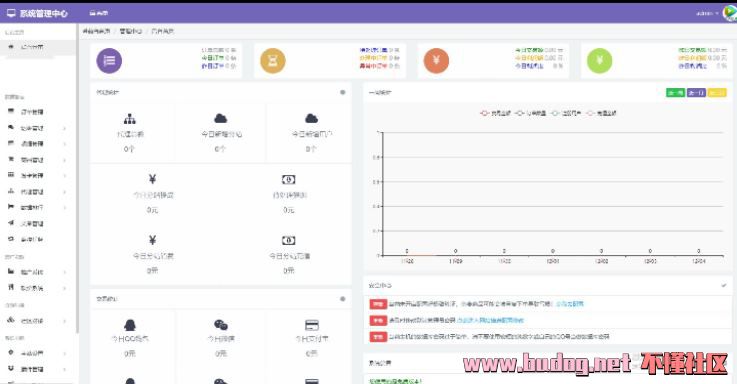Click the QQ penguin payment icon
Image resolution: width=737 pixels, height=384 pixels.
pos(130,325)
